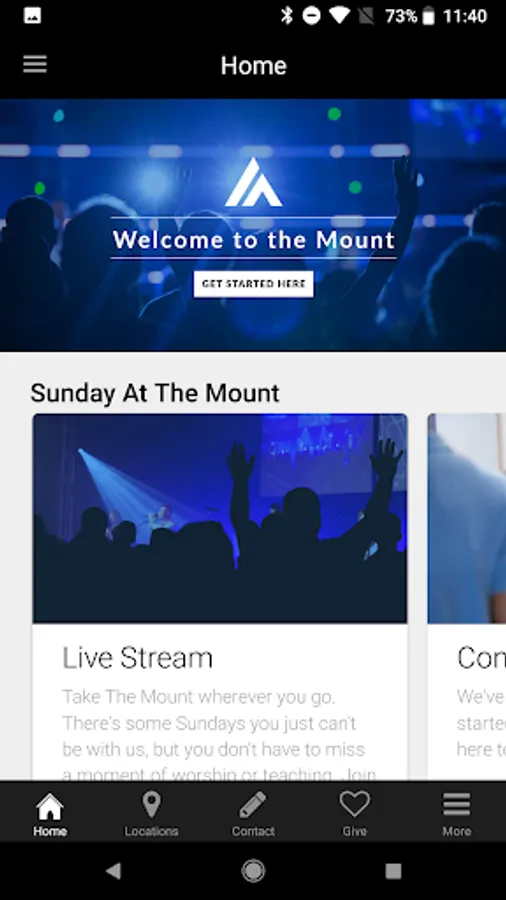Open the More menu icon
506x900 pixels.
457,805
